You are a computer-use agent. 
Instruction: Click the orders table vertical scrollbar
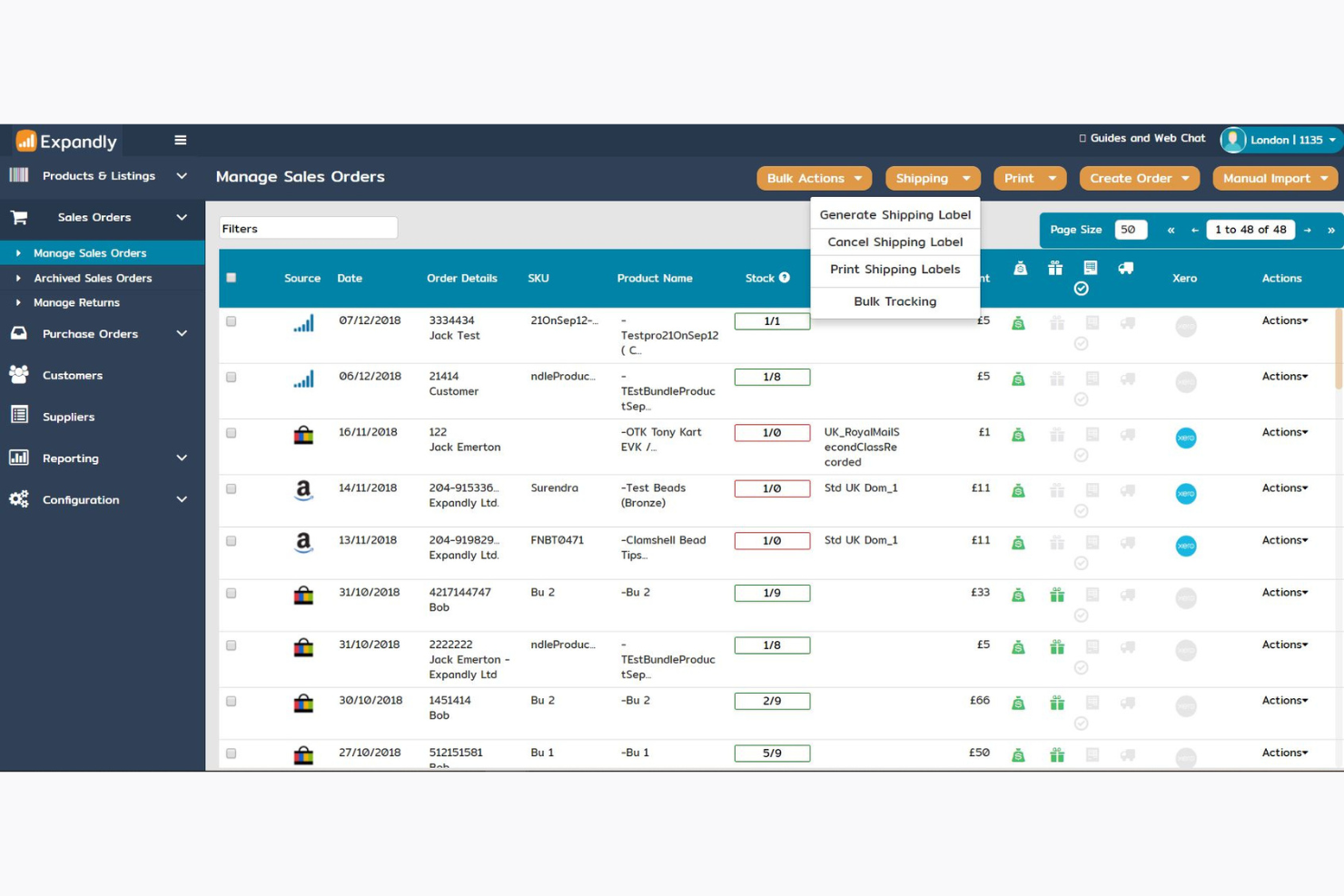1338,350
